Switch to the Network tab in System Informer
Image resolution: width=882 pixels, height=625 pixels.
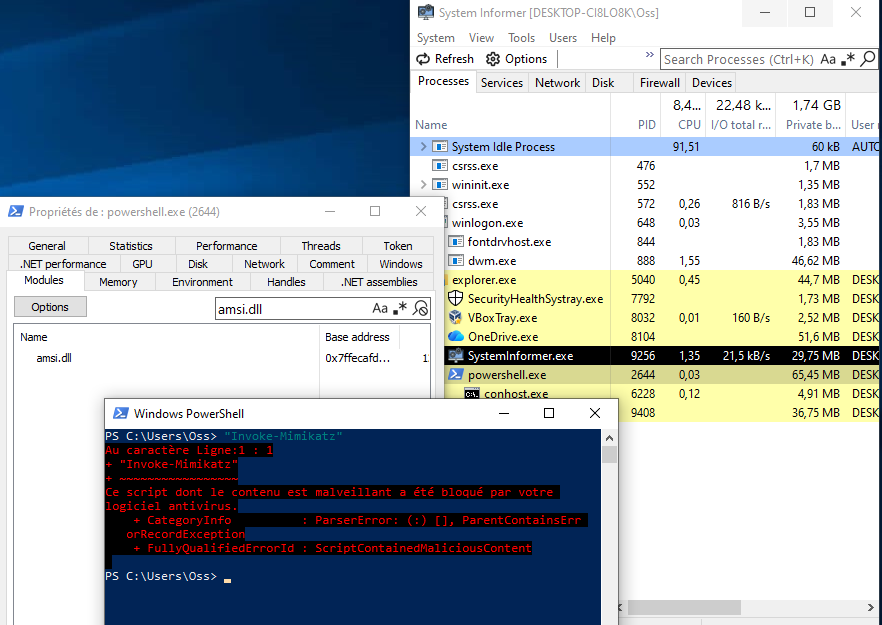coord(557,83)
